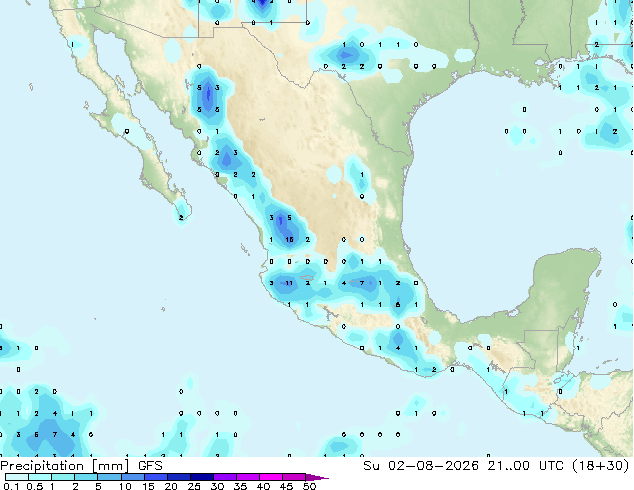Click the date text 'Su 02-08-2026'
The width and height of the screenshot is (634, 490).
[421, 466]
